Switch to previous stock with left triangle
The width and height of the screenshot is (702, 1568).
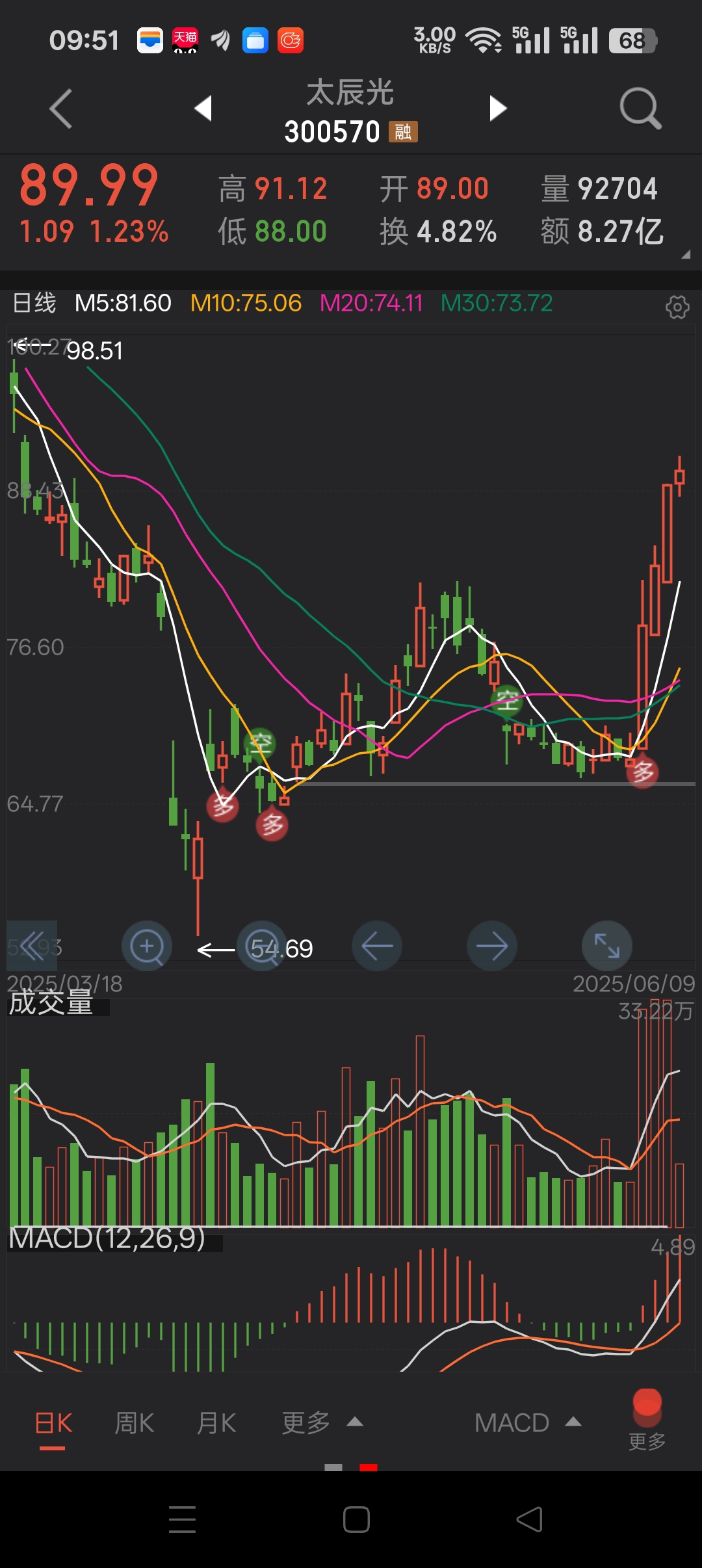[x=203, y=108]
